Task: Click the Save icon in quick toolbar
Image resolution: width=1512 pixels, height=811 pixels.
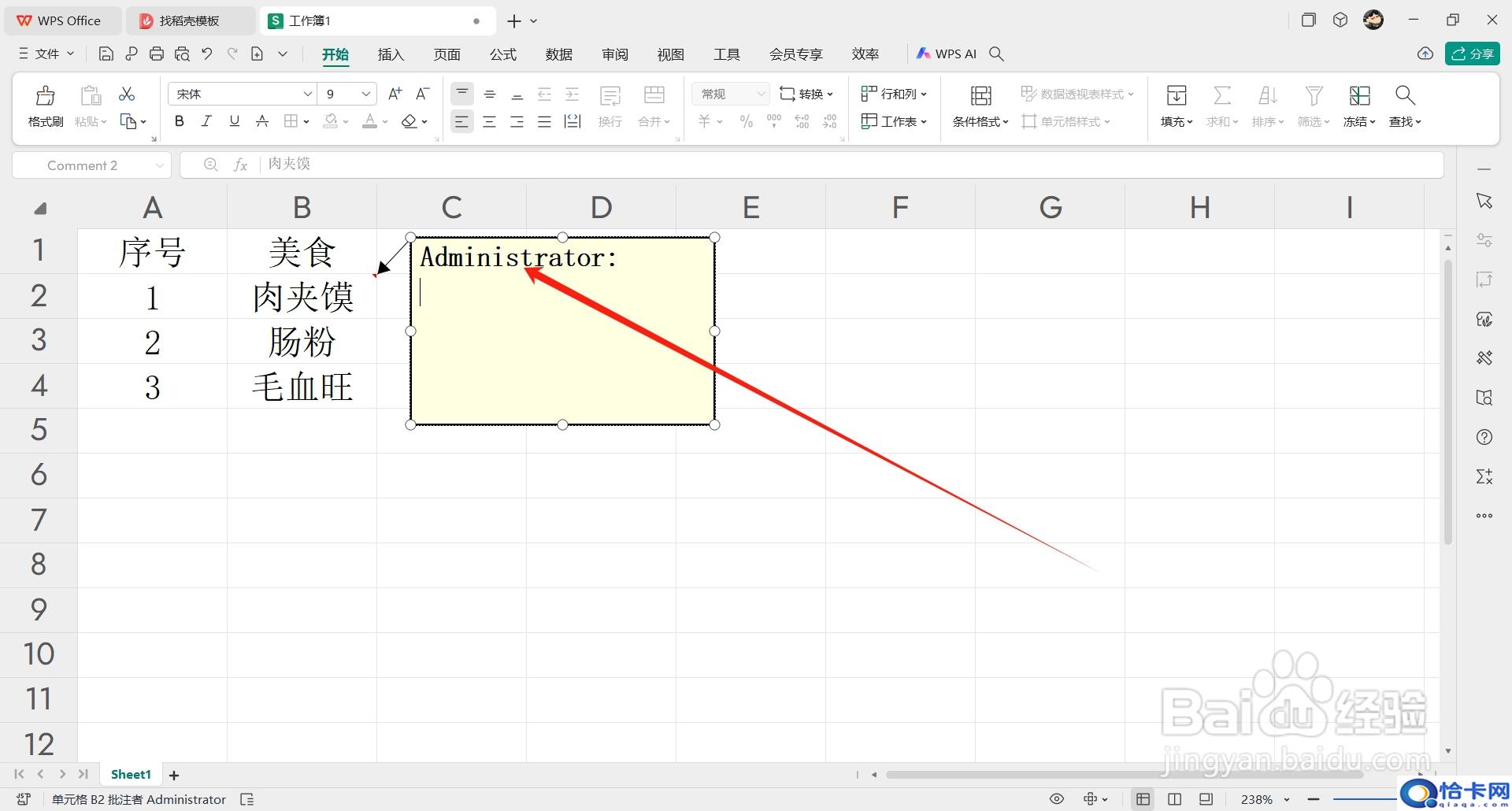Action: pos(106,54)
